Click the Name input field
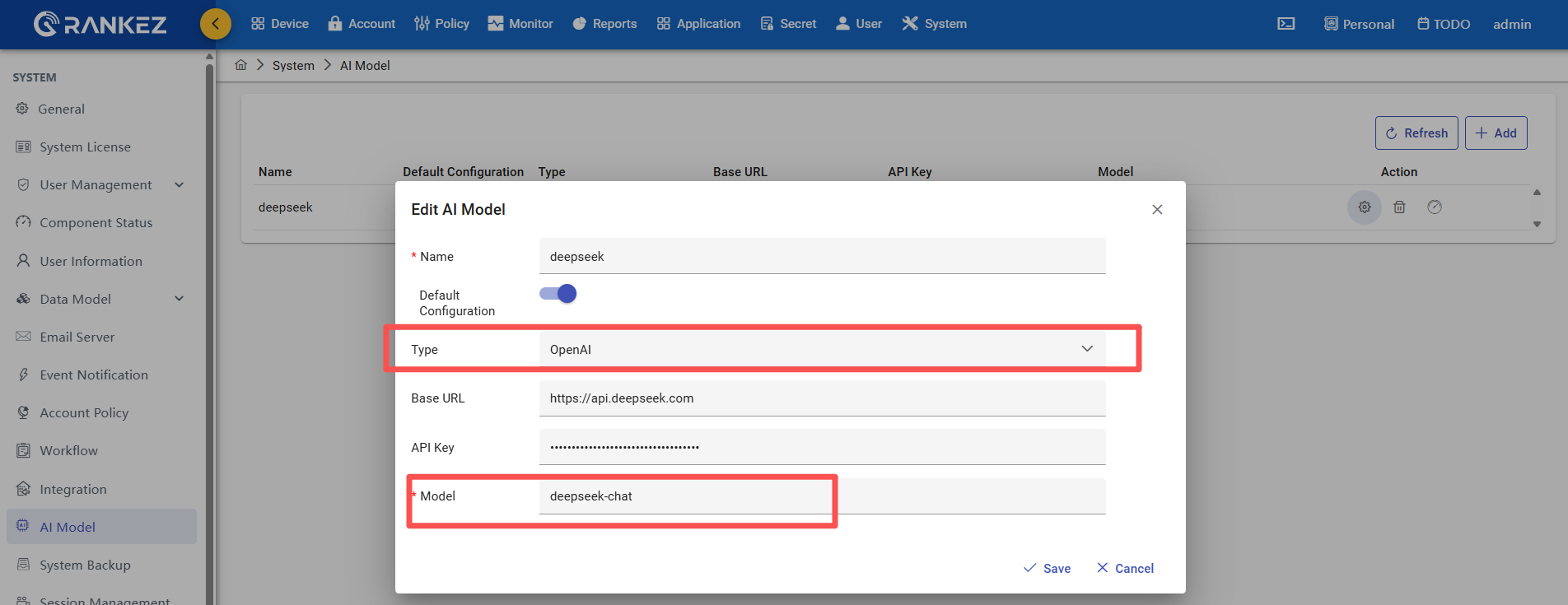 click(822, 256)
